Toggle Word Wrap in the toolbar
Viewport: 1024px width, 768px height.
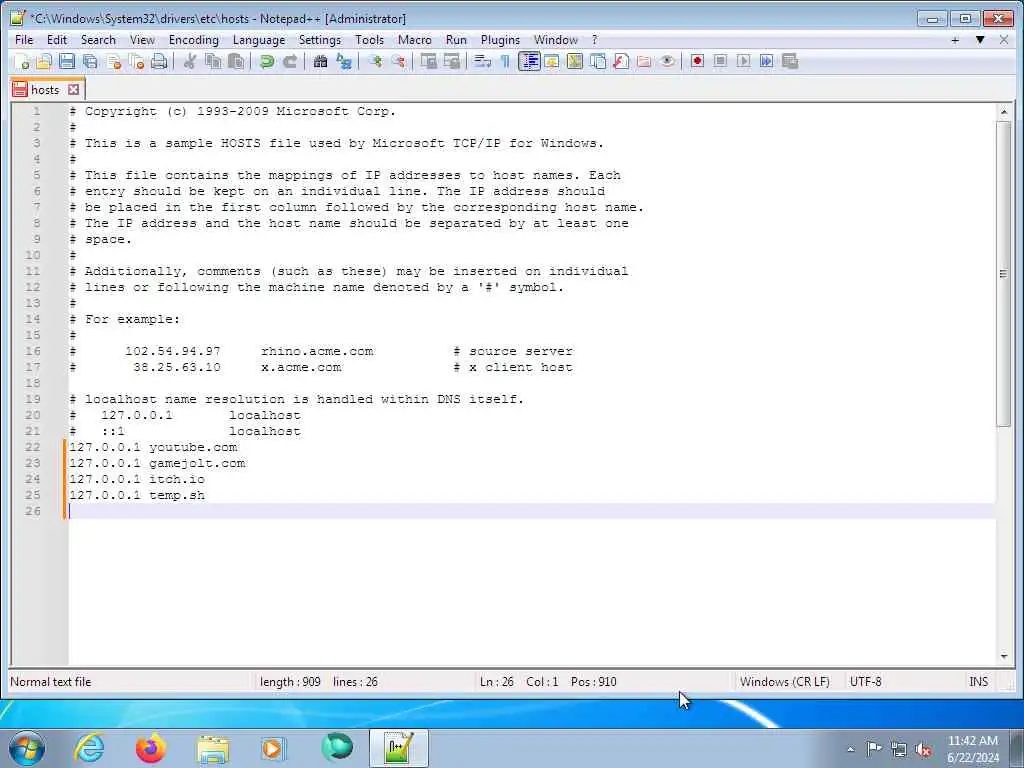pyautogui.click(x=483, y=61)
